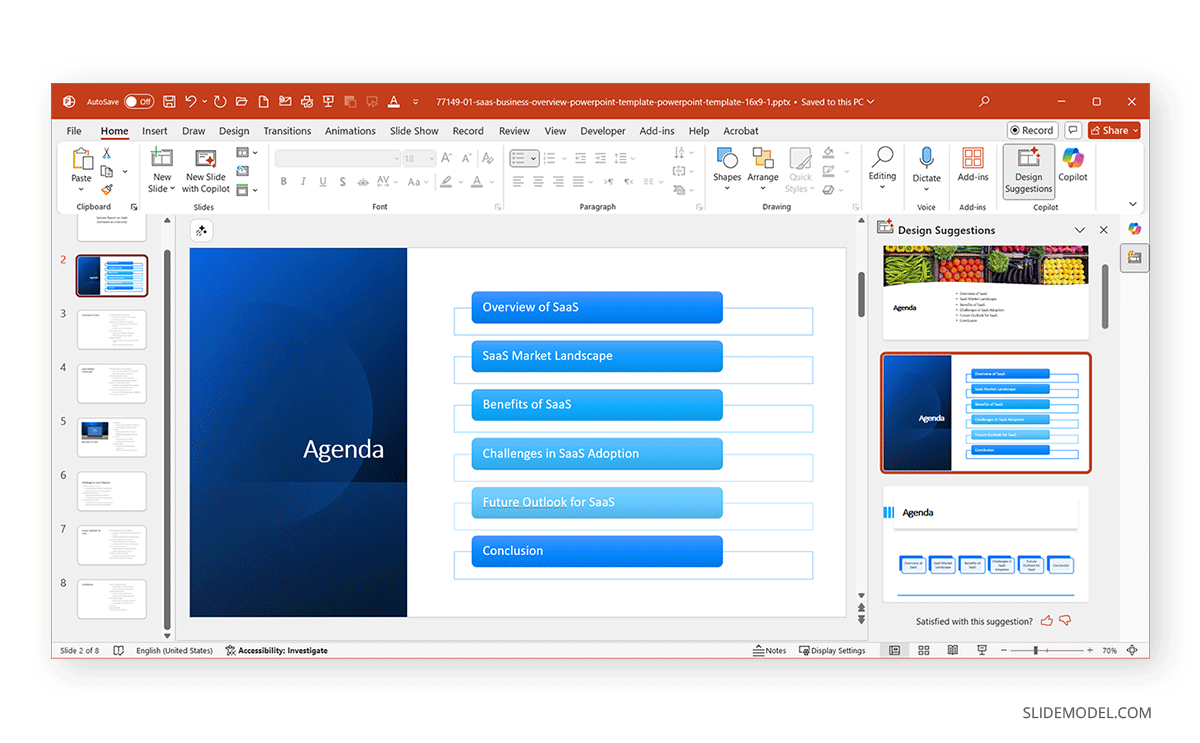
Task: Select the Strikethrough formatting icon
Action: pyautogui.click(x=343, y=181)
